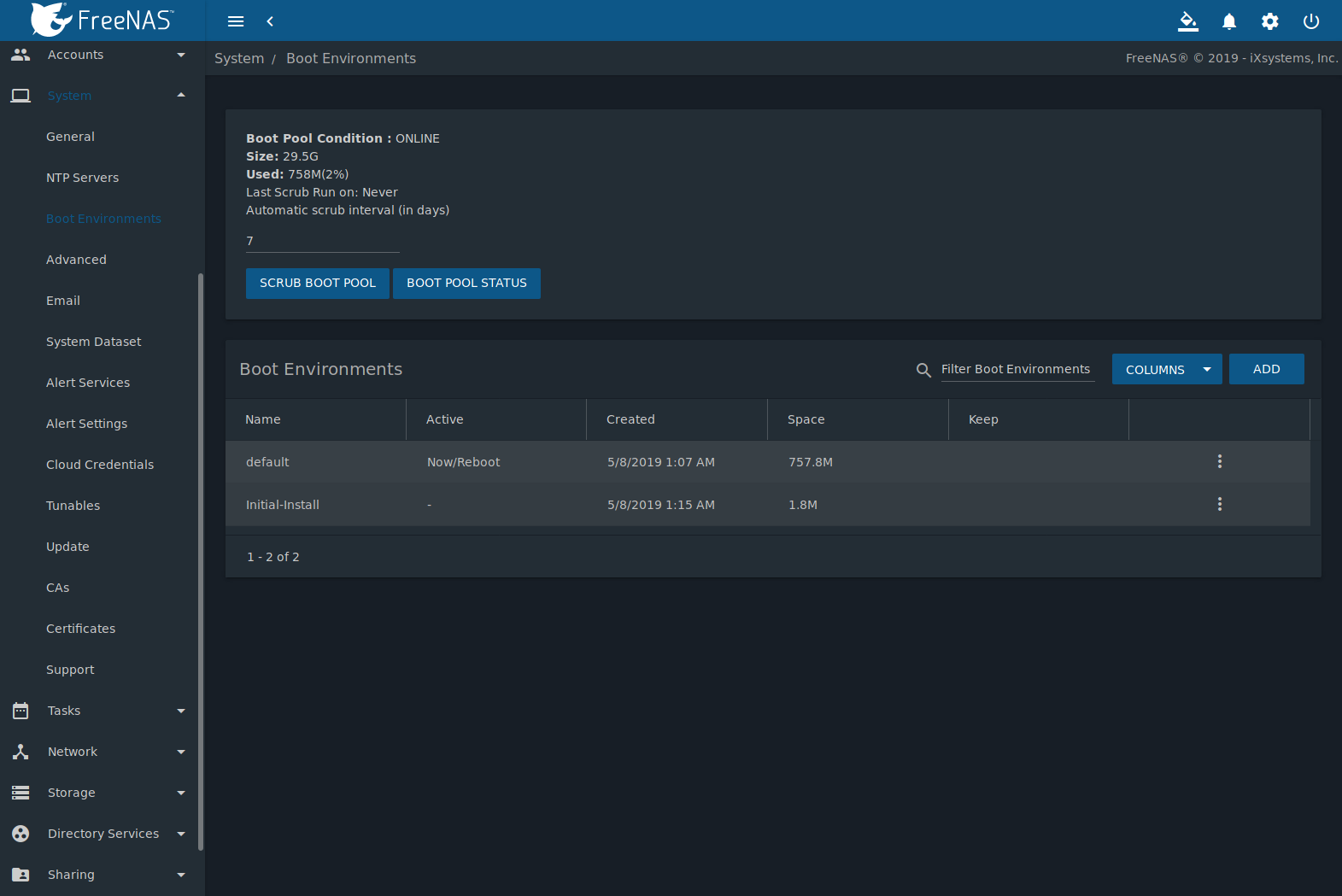Select the default boot environment name
This screenshot has width=1342, height=896.
[x=267, y=462]
